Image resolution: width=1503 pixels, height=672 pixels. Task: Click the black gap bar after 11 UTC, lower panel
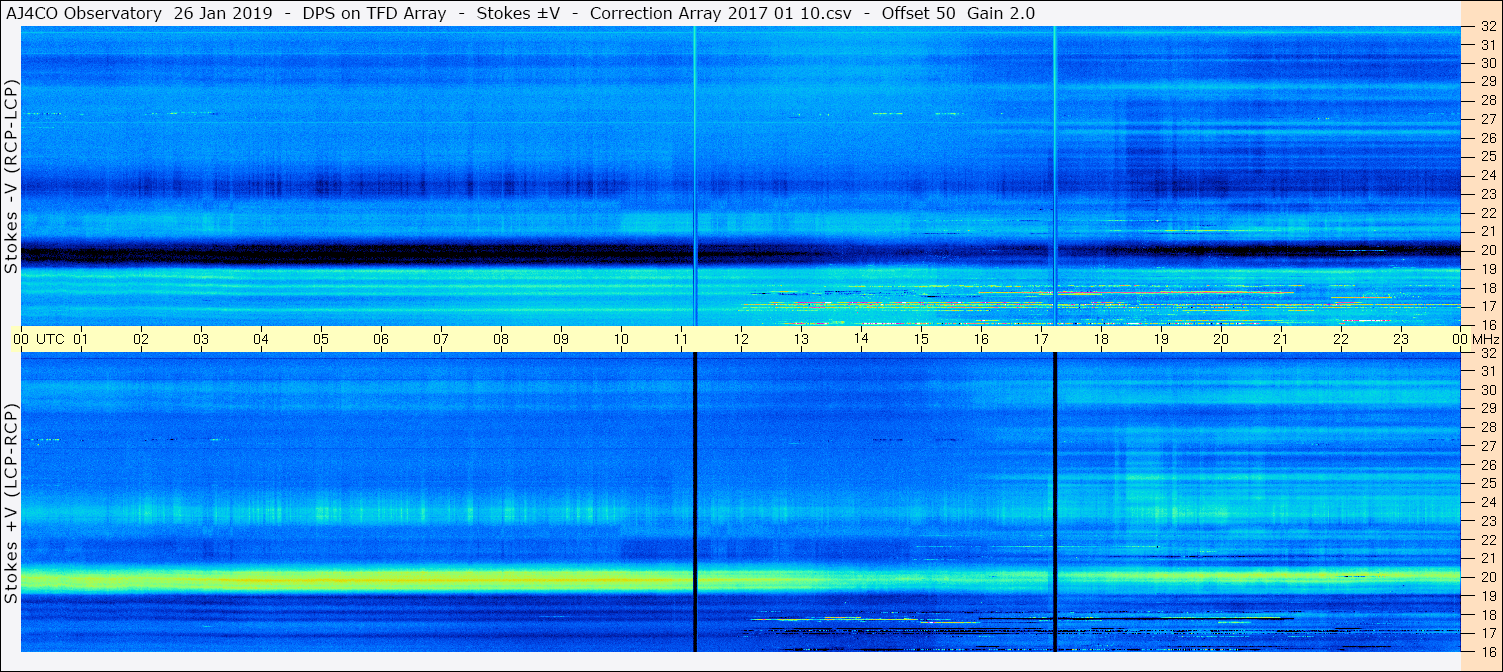[694, 503]
